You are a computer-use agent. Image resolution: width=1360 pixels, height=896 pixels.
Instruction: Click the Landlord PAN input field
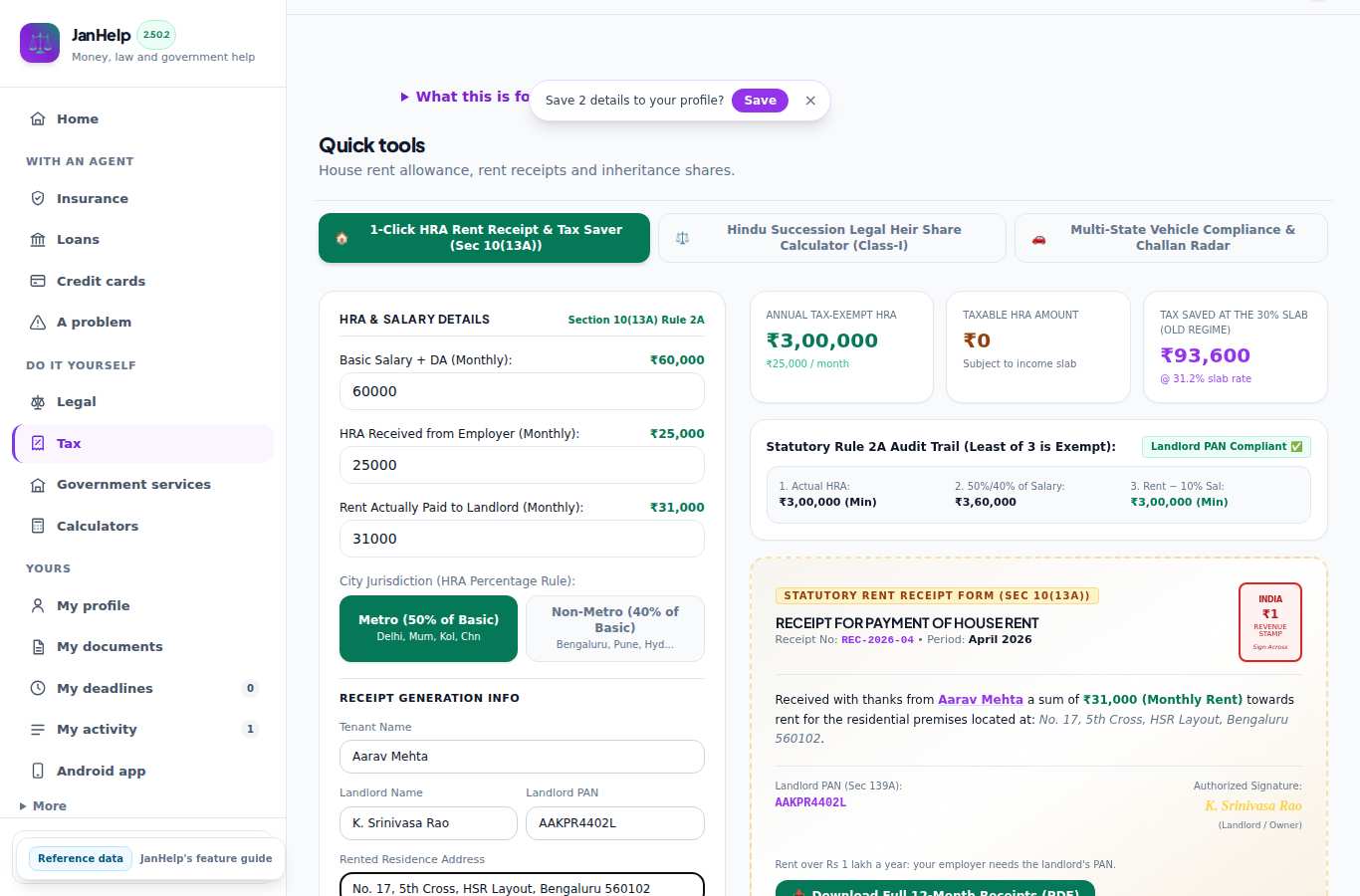tap(614, 823)
